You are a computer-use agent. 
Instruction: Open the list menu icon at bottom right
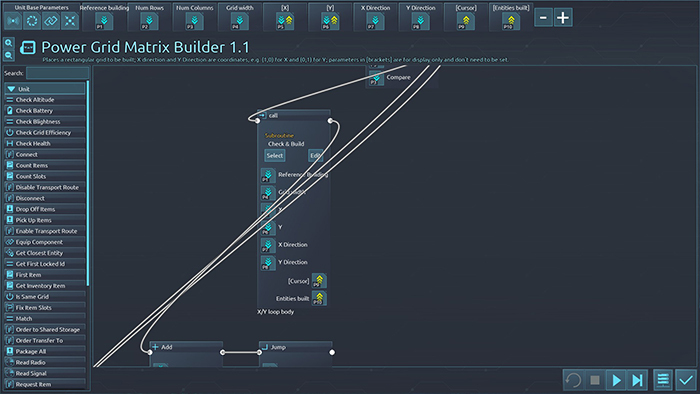pos(663,380)
